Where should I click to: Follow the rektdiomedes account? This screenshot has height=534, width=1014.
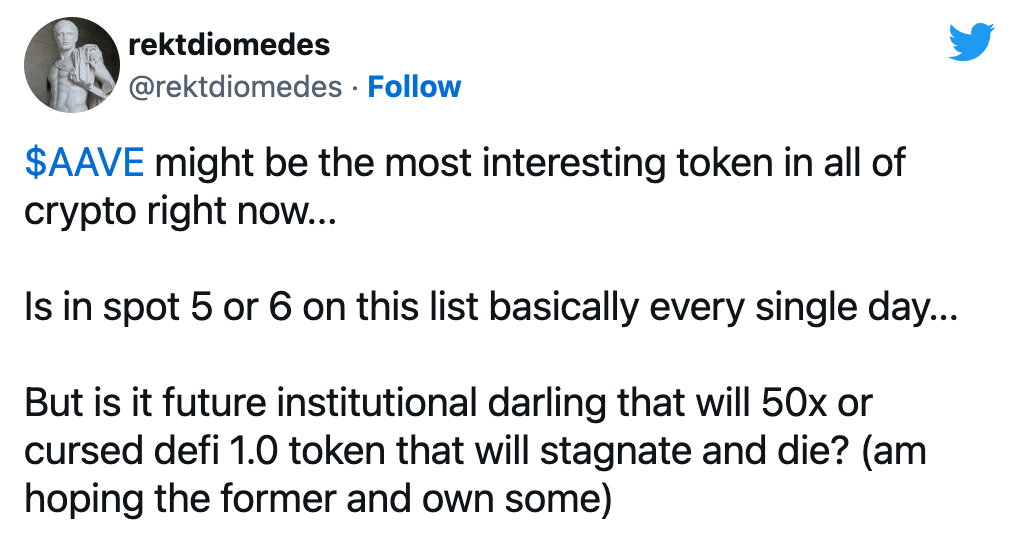[414, 87]
